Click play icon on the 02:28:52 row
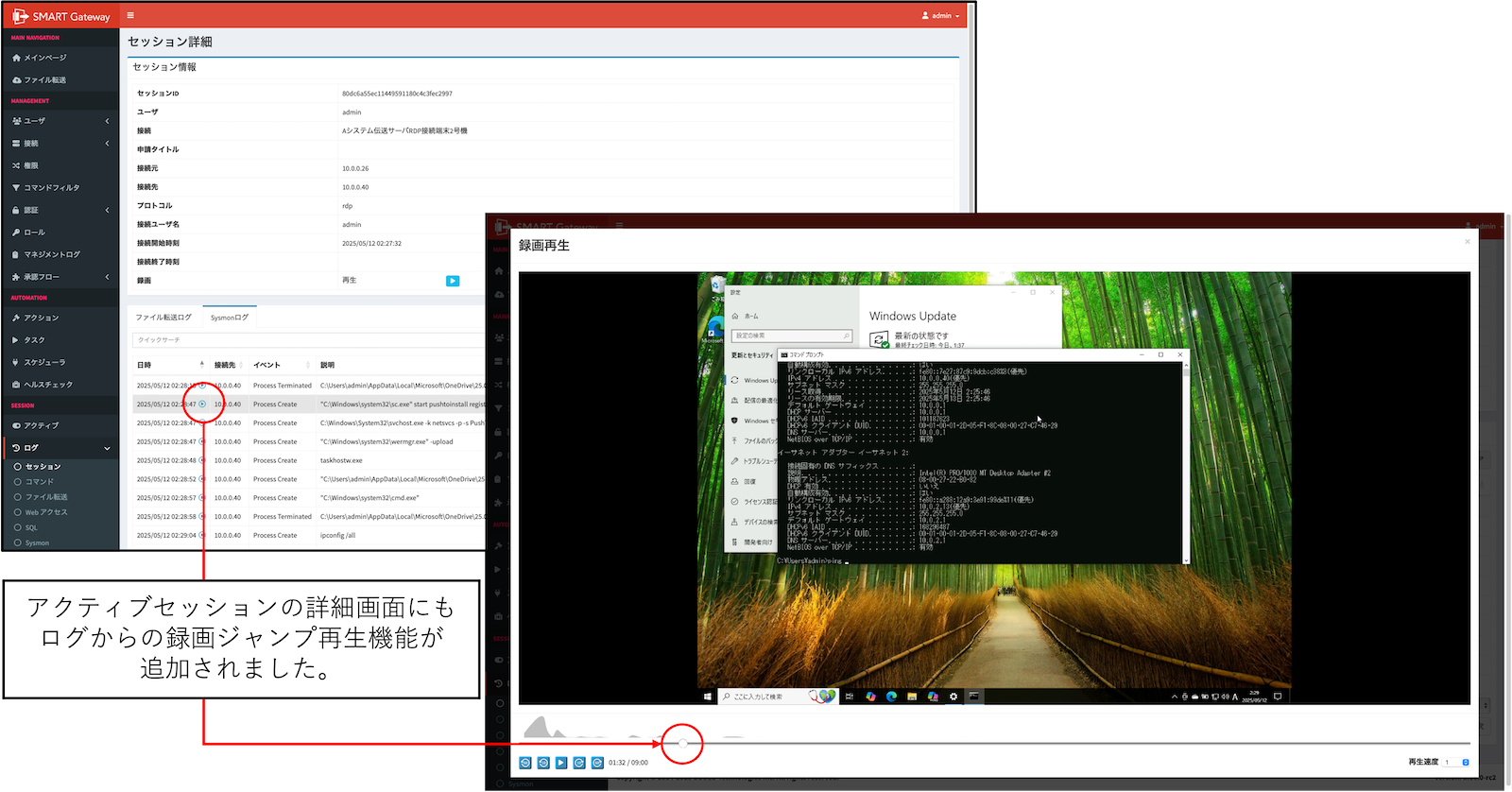The image size is (1512, 792). (202, 479)
